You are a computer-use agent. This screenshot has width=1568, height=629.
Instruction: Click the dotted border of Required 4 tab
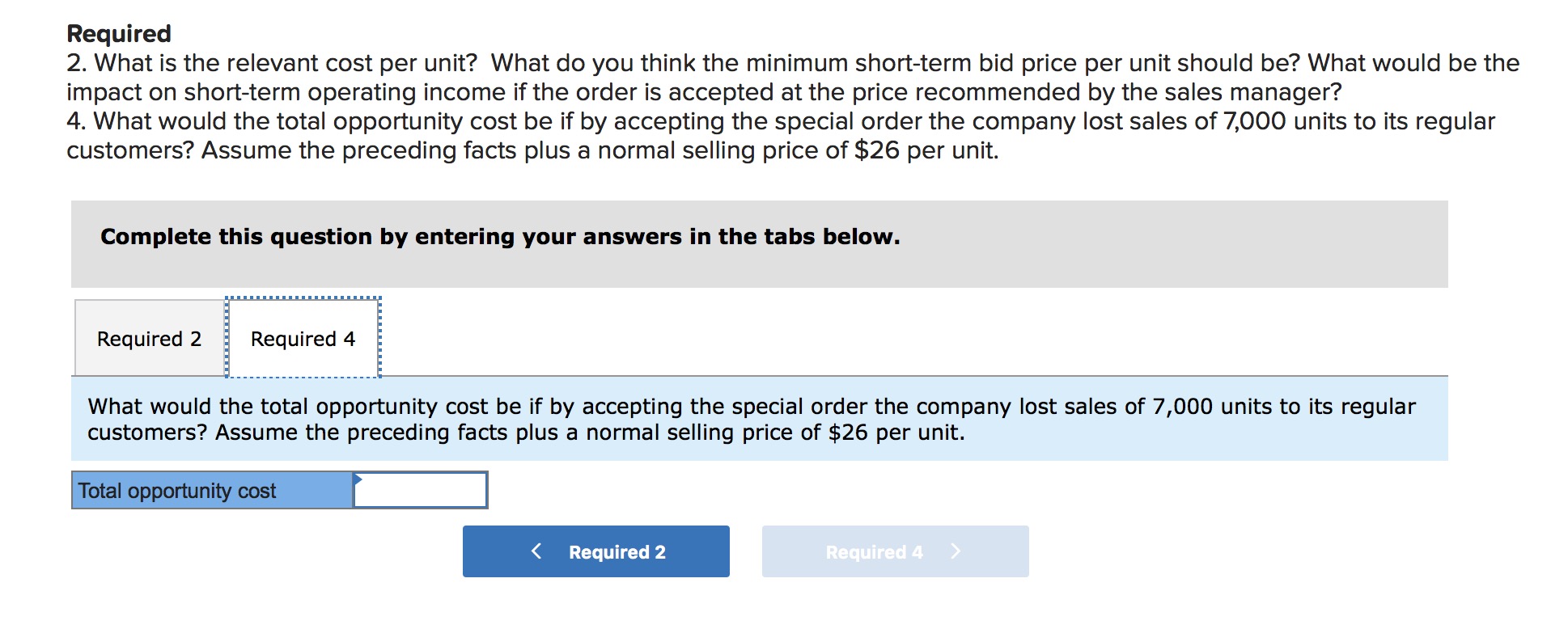point(302,300)
